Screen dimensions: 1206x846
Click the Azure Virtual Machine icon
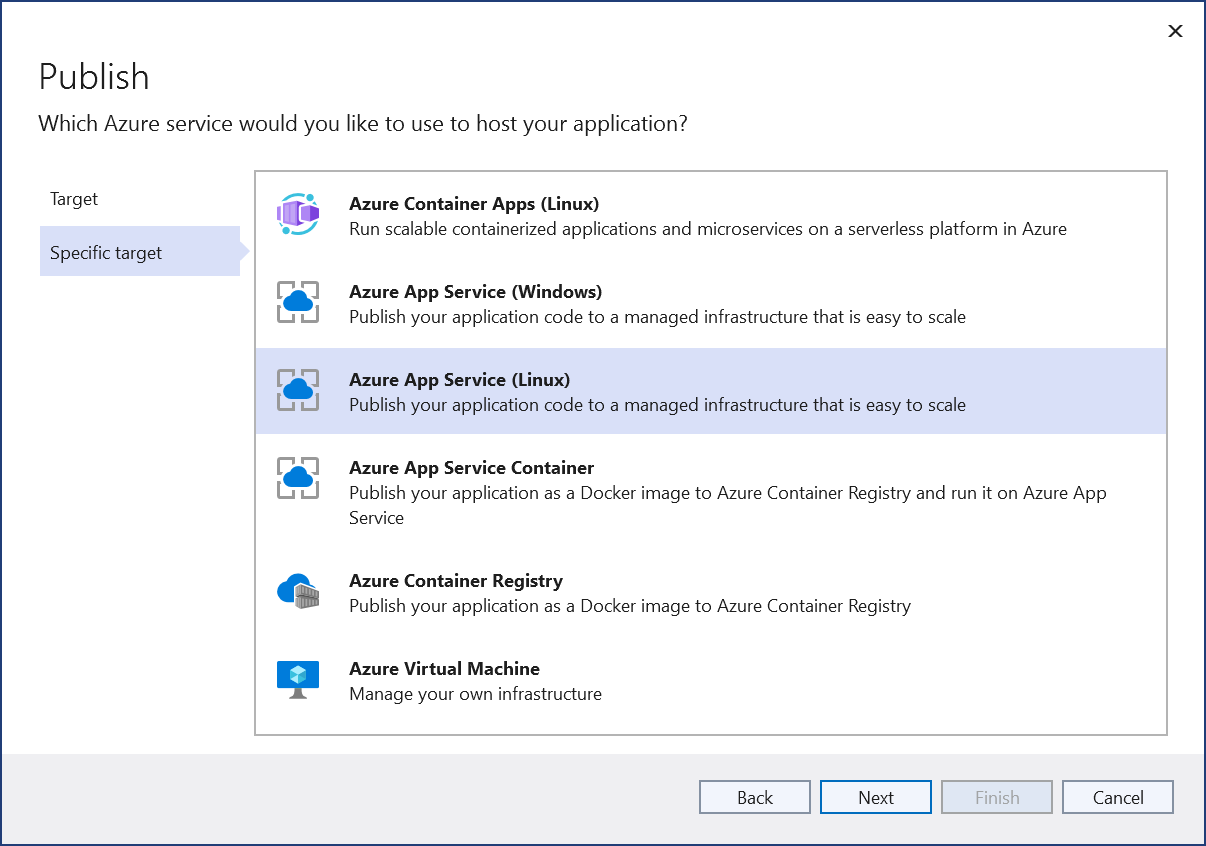297,680
